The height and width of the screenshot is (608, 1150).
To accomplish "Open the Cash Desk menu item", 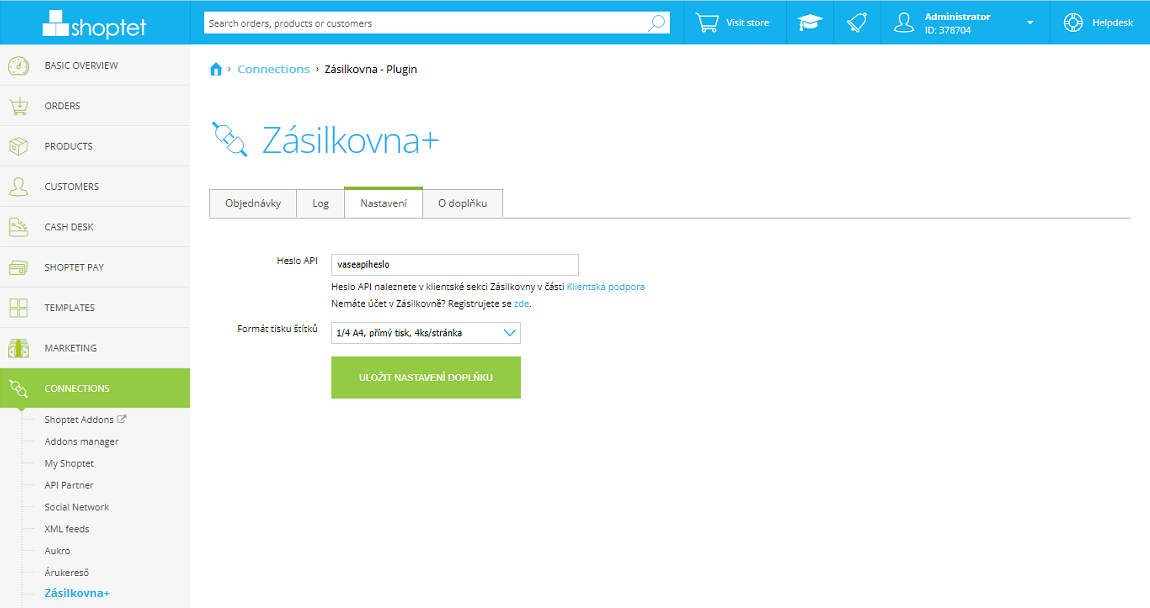I will [95, 227].
